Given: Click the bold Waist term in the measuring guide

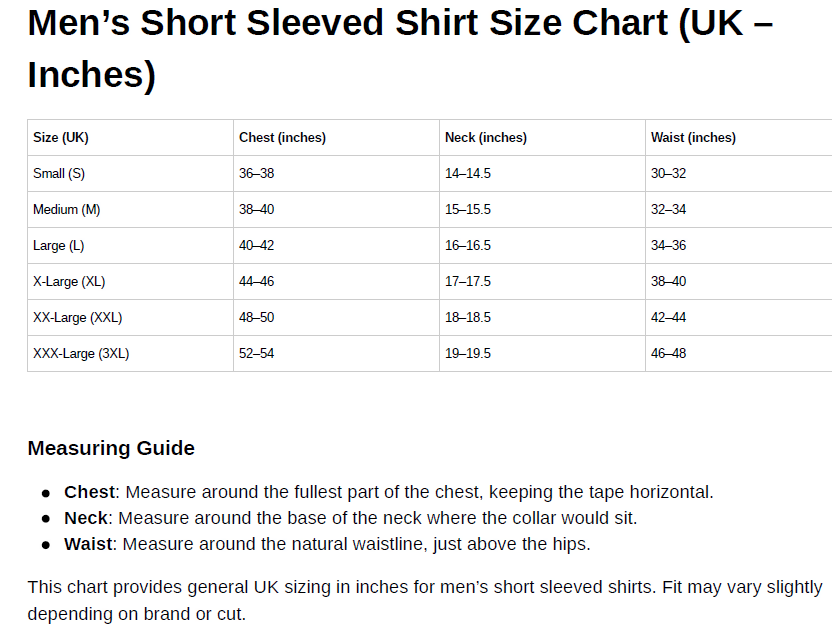Looking at the screenshot, I should 89,544.
